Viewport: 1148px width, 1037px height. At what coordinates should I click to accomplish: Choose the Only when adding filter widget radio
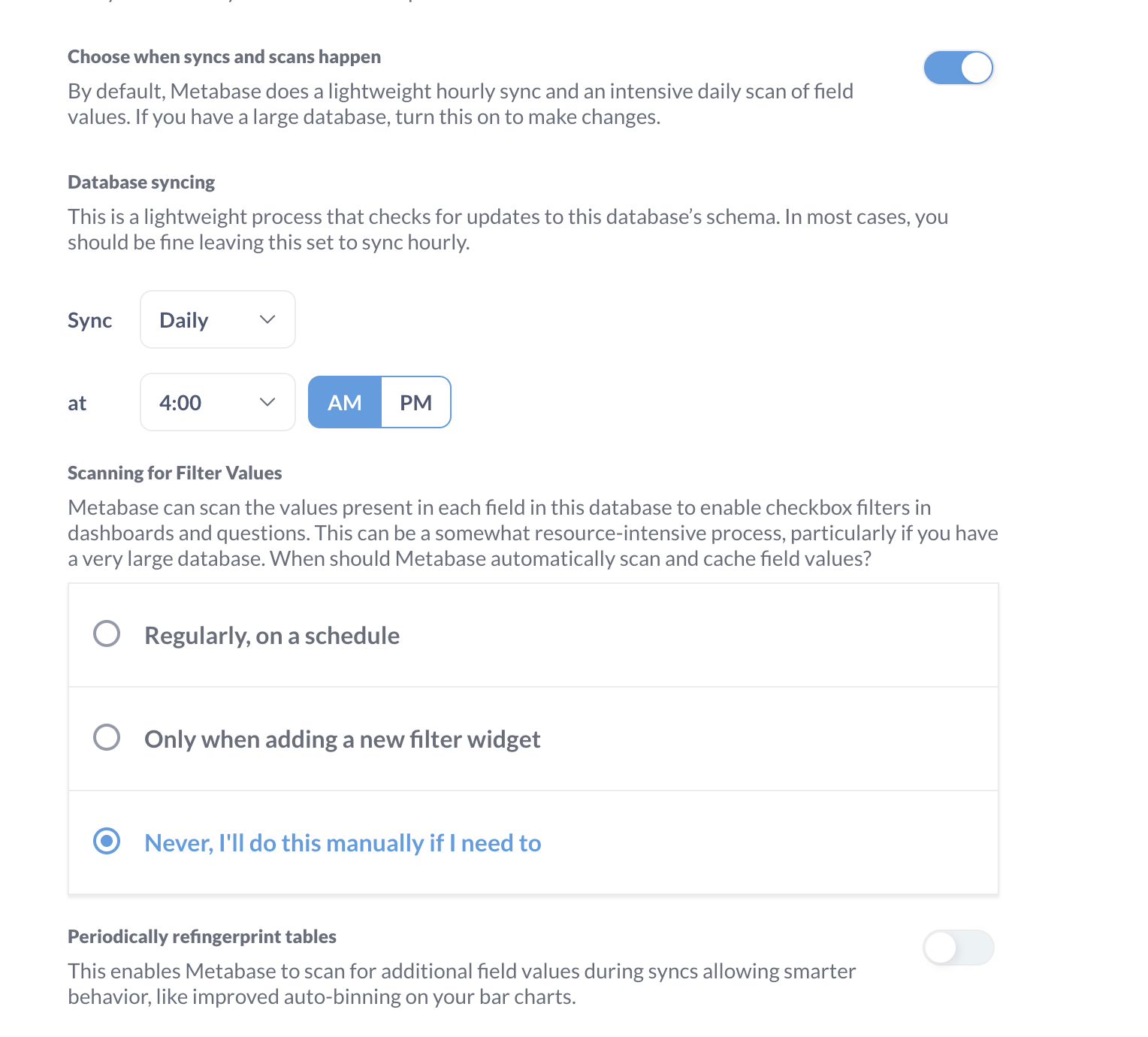(x=107, y=737)
